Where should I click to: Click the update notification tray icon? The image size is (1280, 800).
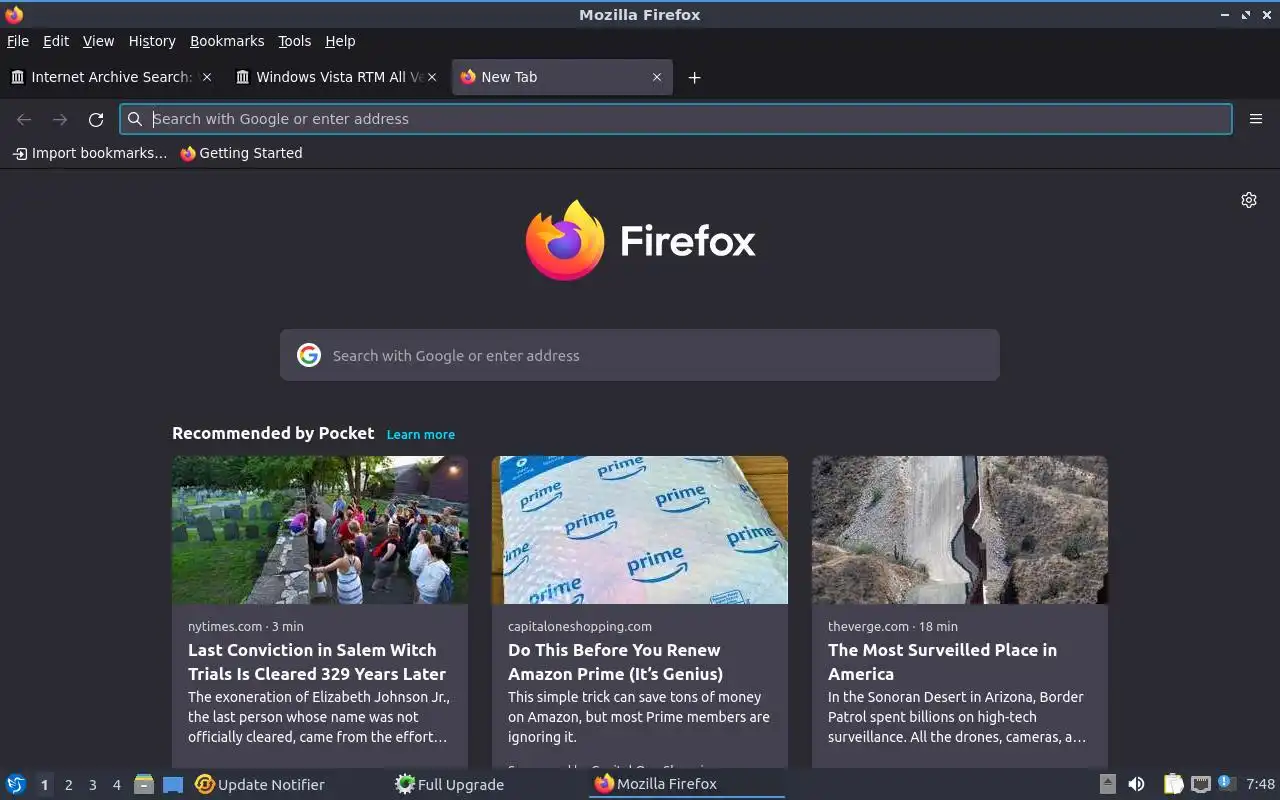coord(1227,783)
